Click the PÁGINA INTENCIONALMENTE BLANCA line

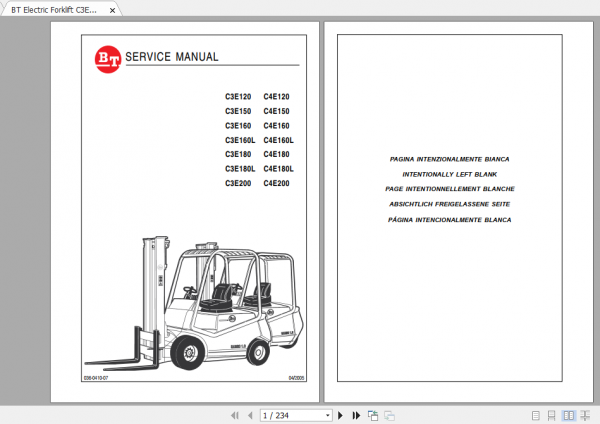(450, 220)
